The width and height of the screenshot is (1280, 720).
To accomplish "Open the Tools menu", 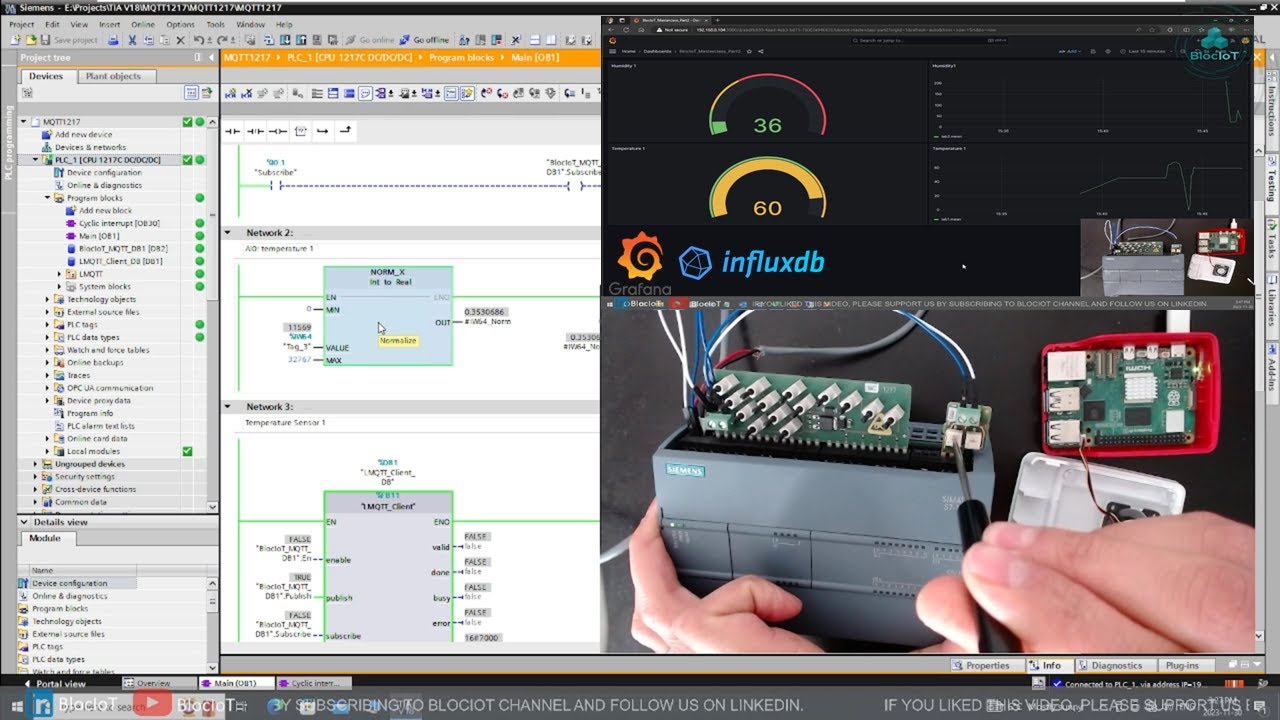I will point(215,24).
